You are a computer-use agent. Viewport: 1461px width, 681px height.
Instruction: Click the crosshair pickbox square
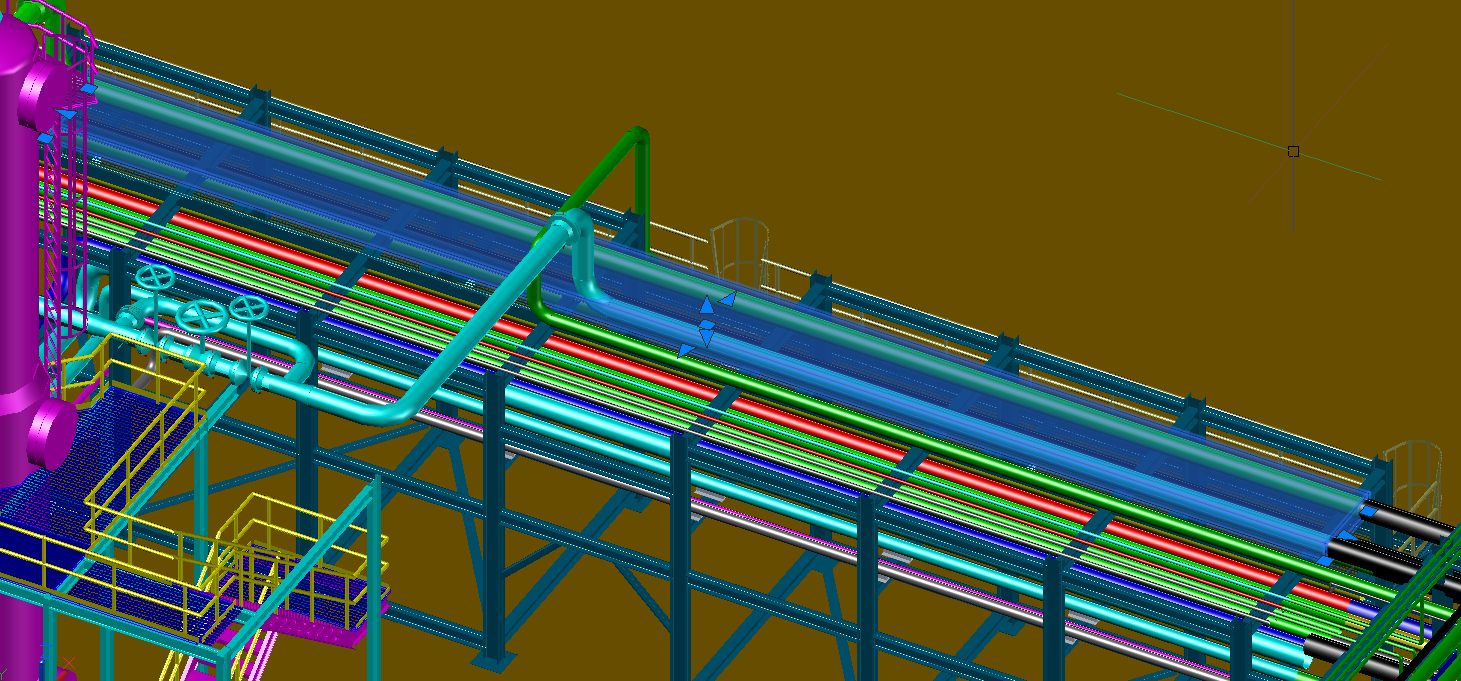[1293, 151]
